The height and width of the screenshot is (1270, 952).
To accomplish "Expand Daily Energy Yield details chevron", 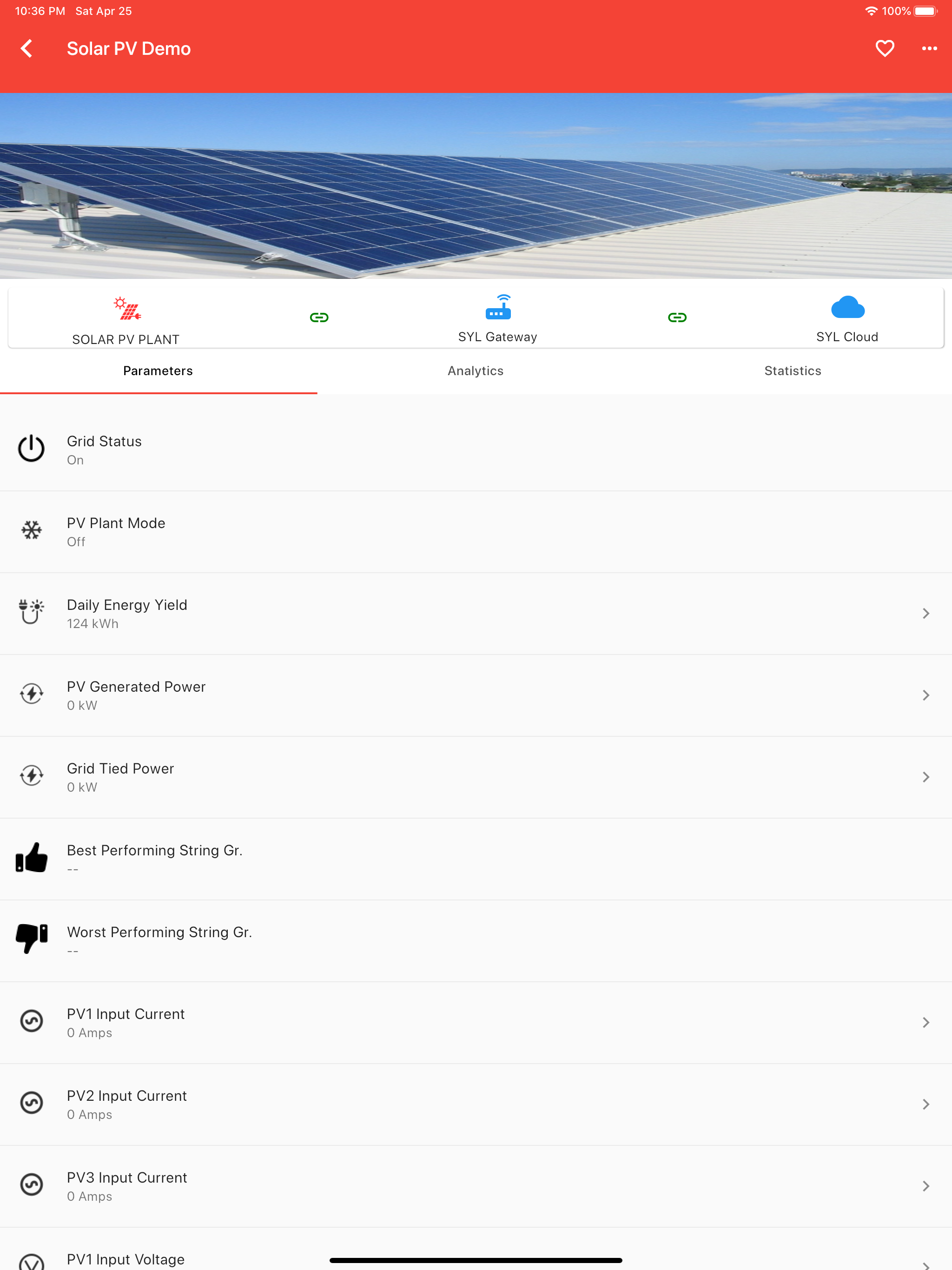I will [926, 613].
